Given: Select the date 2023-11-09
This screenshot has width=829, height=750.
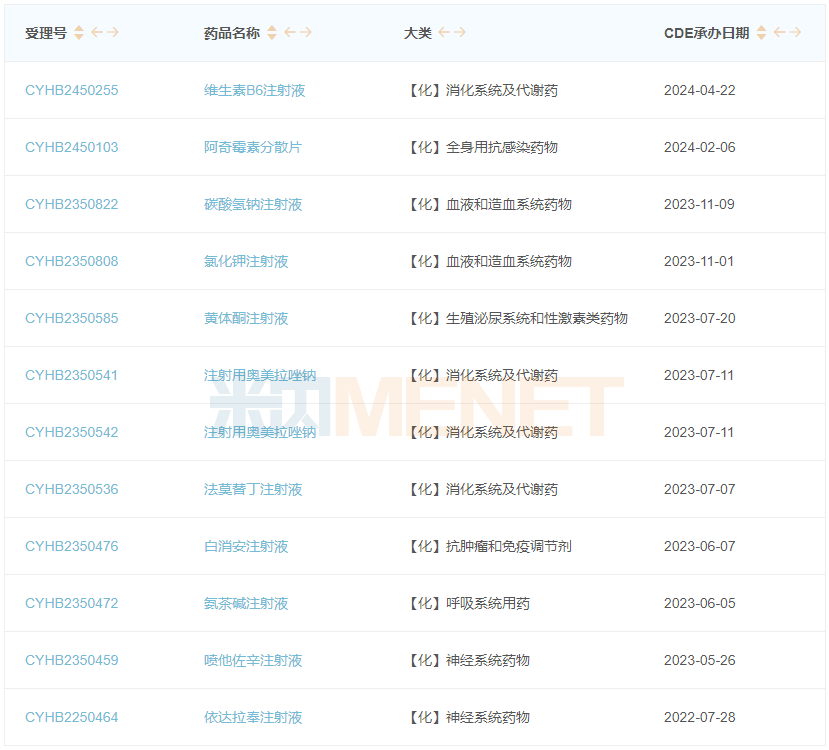Looking at the screenshot, I should coord(699,205).
